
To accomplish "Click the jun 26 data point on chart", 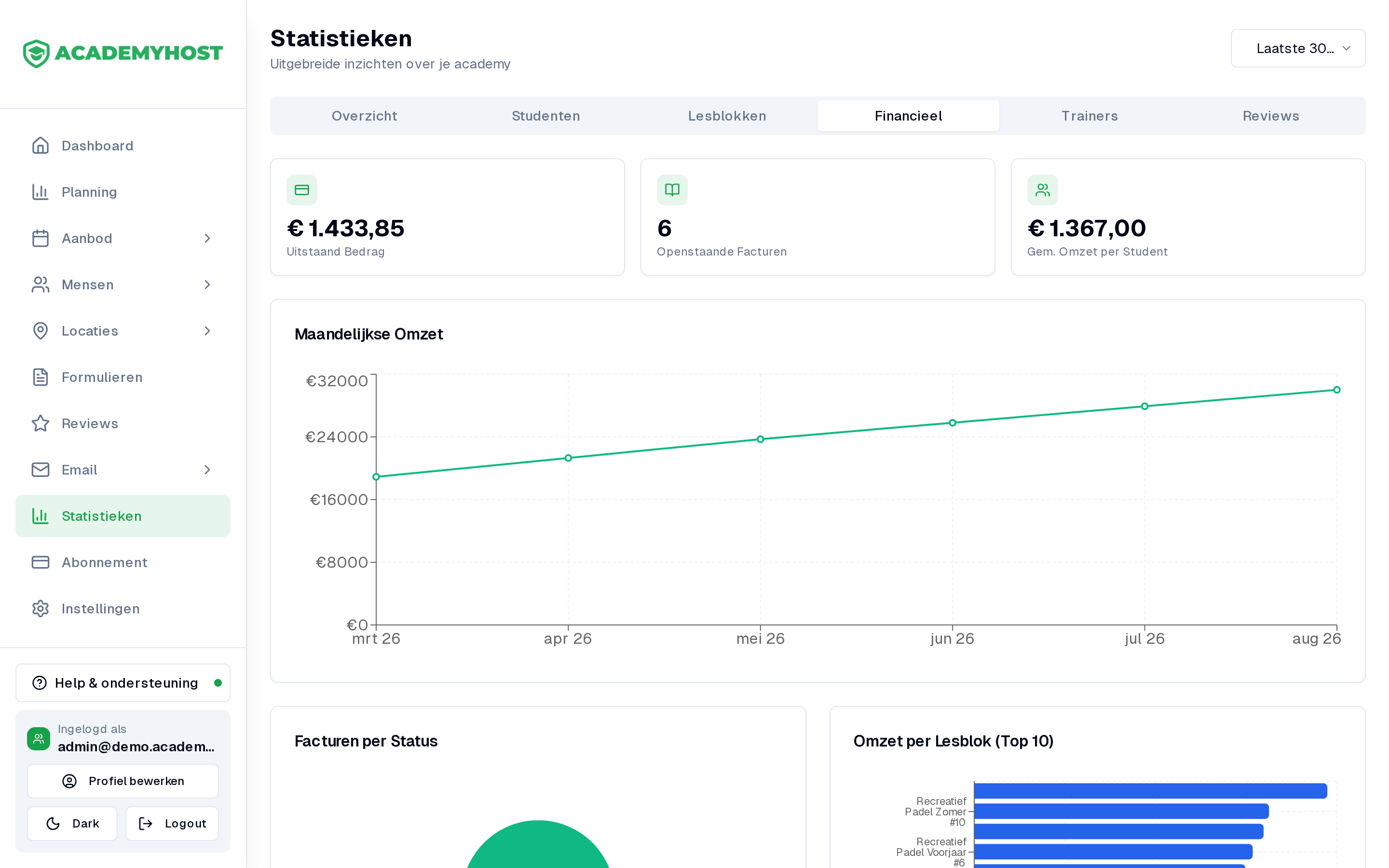I will [953, 422].
